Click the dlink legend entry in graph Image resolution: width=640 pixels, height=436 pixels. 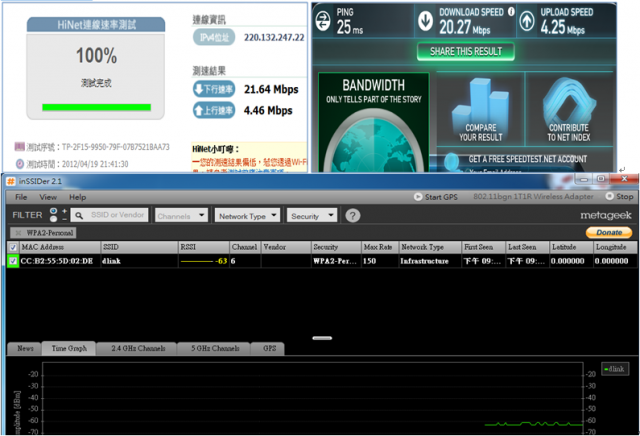coord(615,369)
